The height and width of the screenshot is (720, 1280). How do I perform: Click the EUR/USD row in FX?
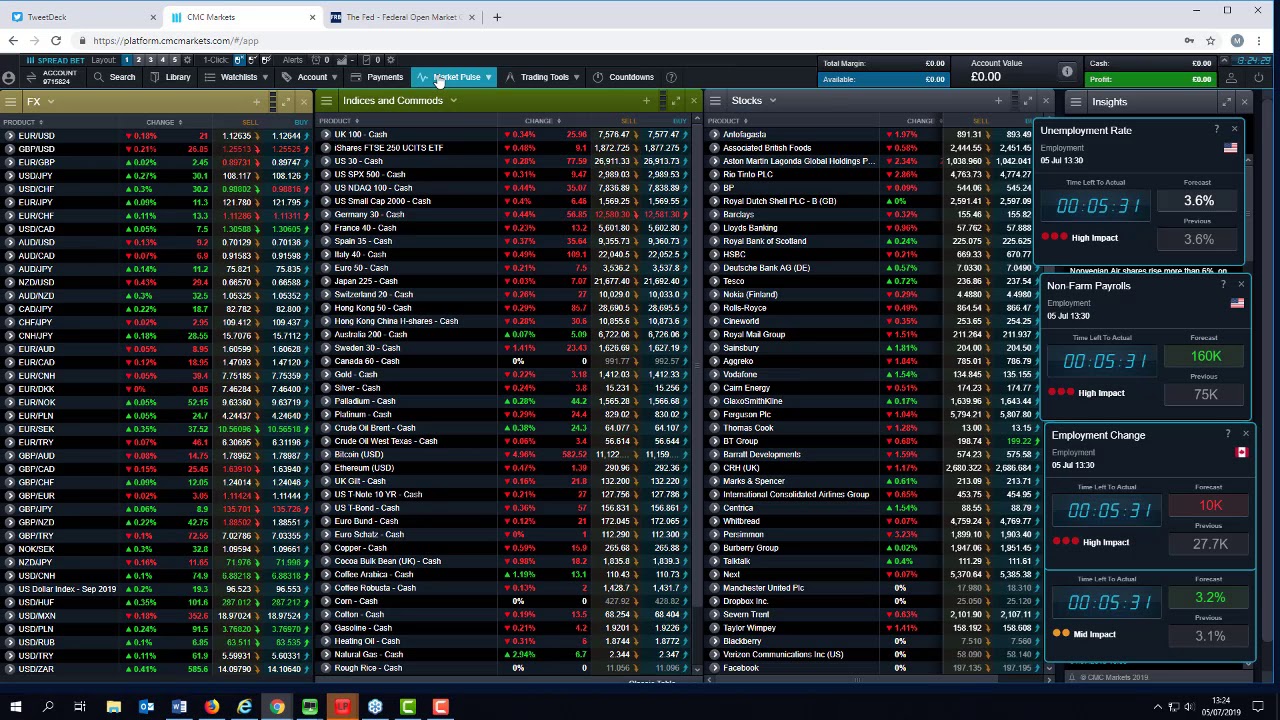pyautogui.click(x=157, y=135)
